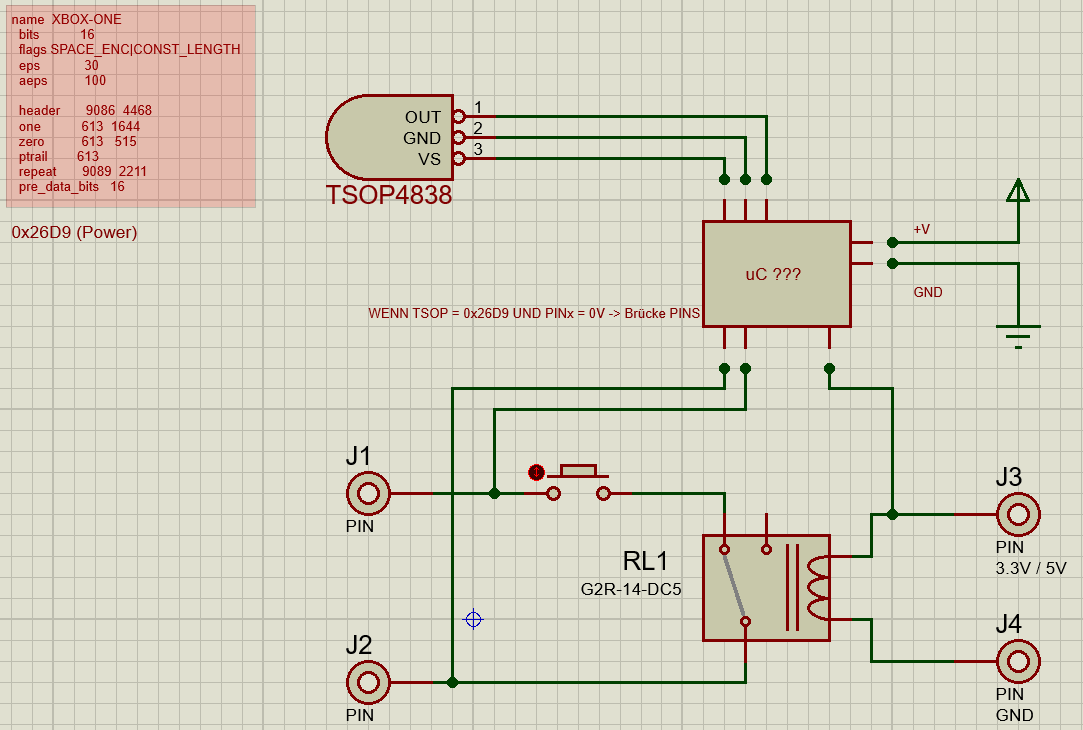Click the wire junction near J2
The image size is (1083, 730).
452,682
